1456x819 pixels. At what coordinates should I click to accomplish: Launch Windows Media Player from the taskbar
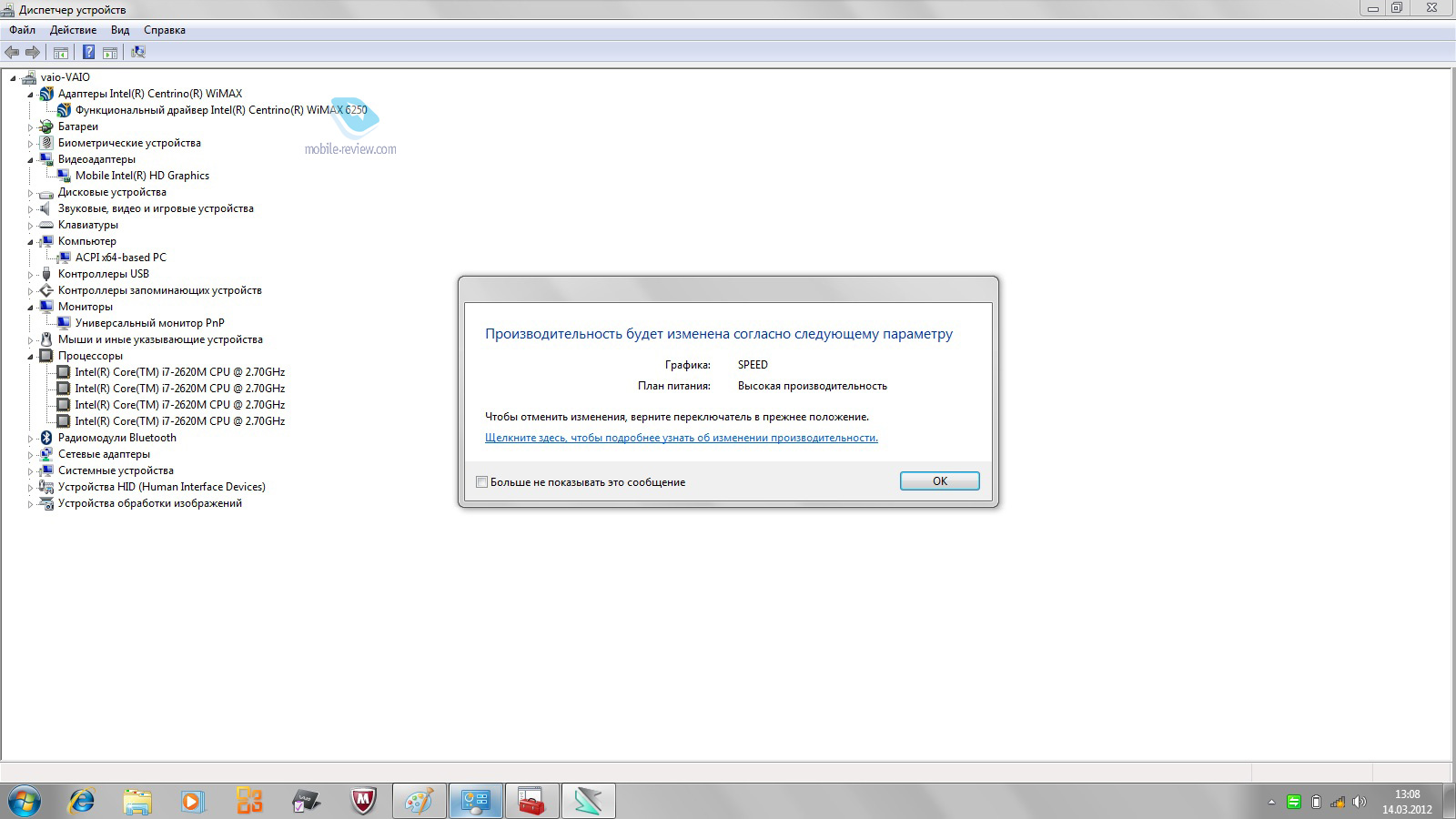(193, 801)
